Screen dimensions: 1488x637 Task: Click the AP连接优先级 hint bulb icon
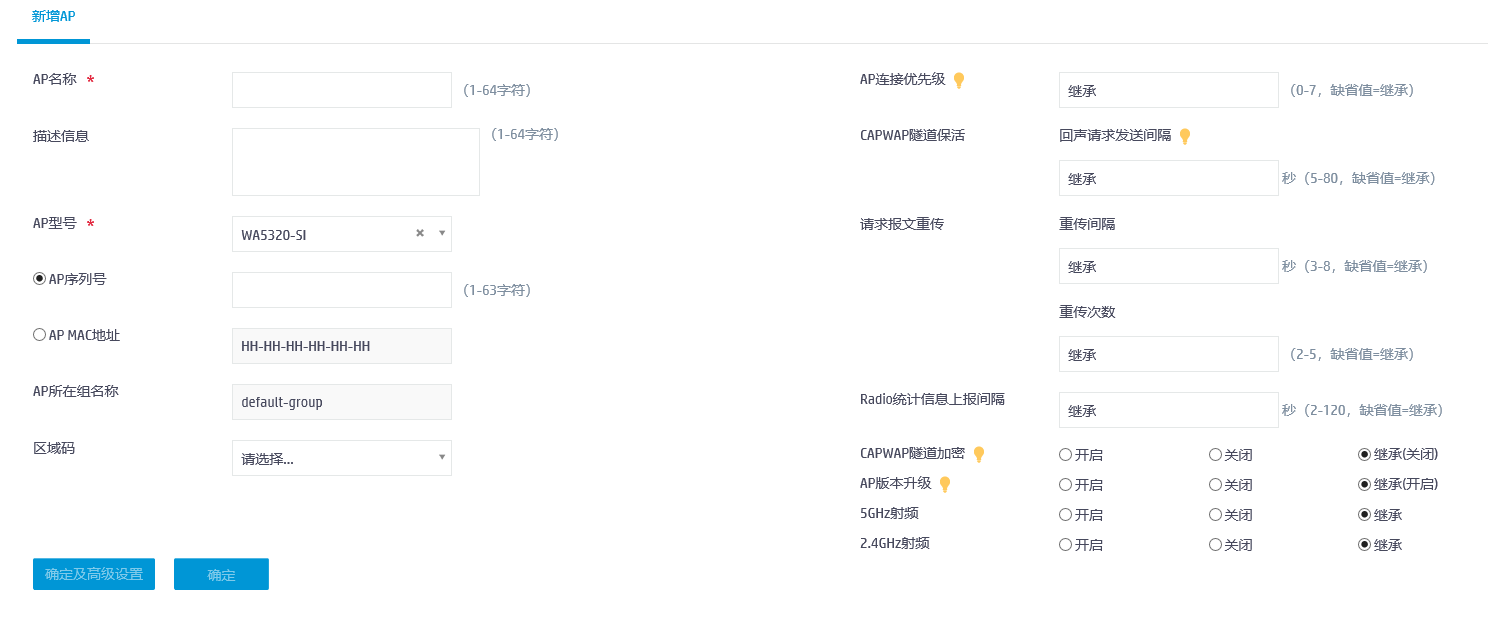[x=958, y=80]
